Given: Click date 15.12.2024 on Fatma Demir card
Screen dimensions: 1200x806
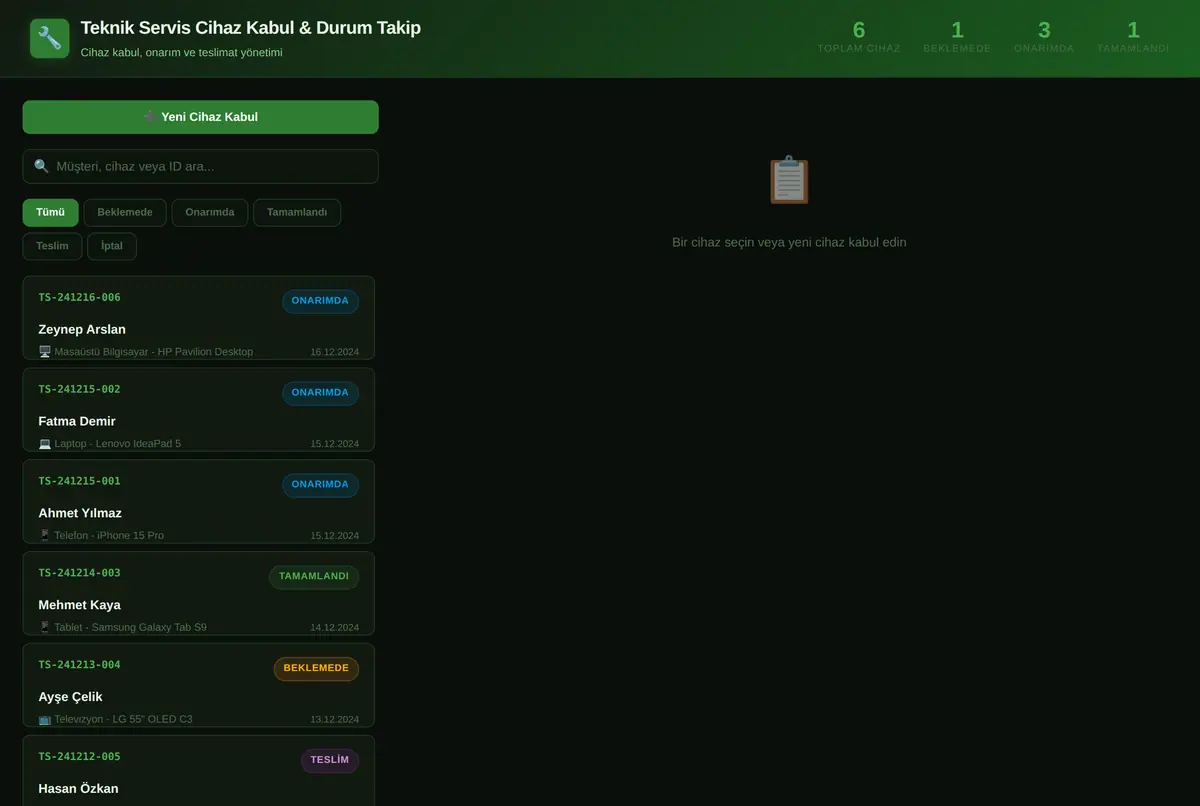Looking at the screenshot, I should click(x=334, y=444).
